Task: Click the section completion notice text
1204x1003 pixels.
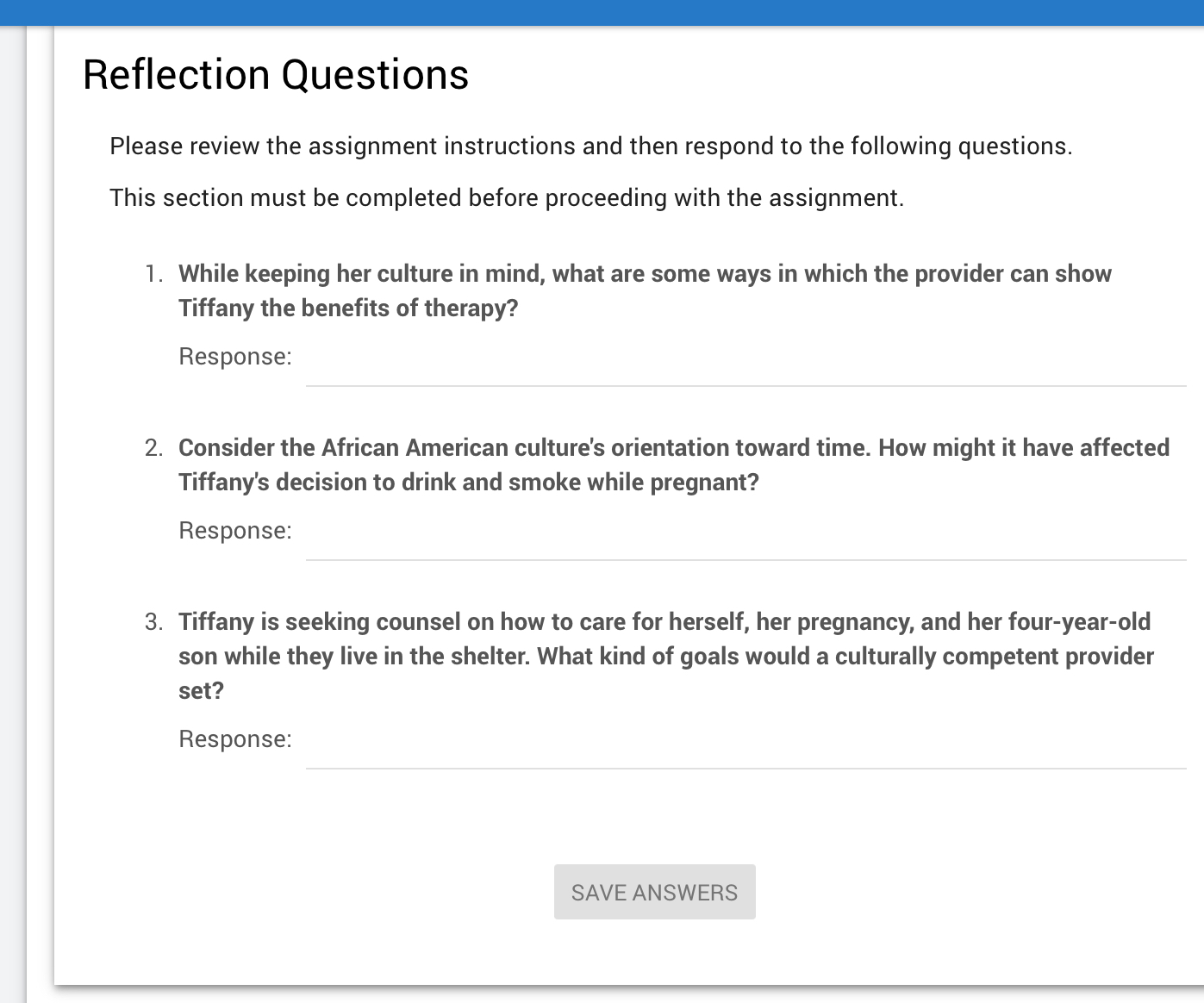Action: [x=508, y=197]
